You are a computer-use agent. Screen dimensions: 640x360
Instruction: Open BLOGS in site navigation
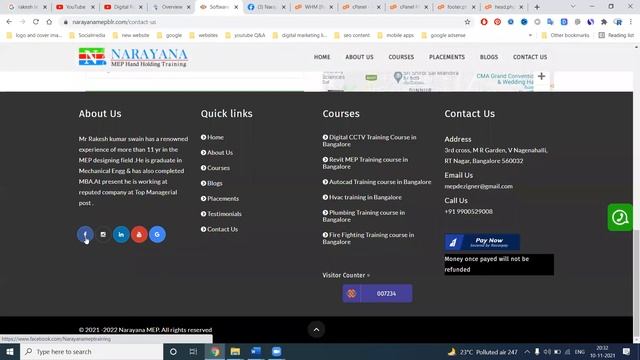pyautogui.click(x=489, y=57)
